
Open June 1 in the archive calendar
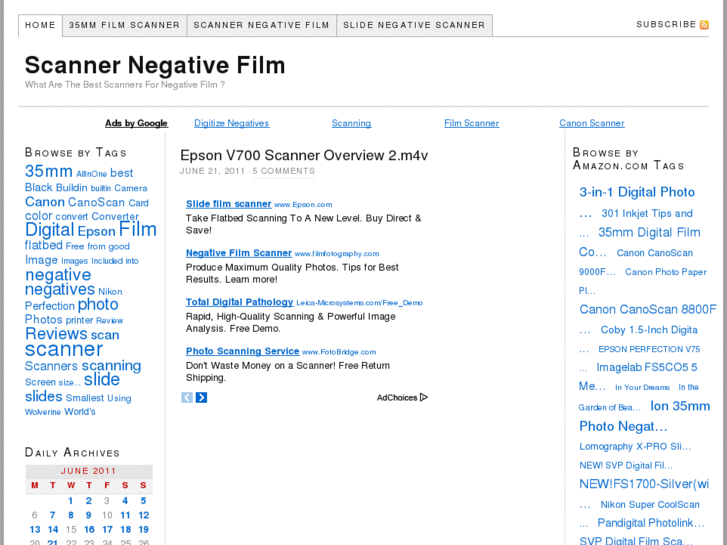pos(70,501)
